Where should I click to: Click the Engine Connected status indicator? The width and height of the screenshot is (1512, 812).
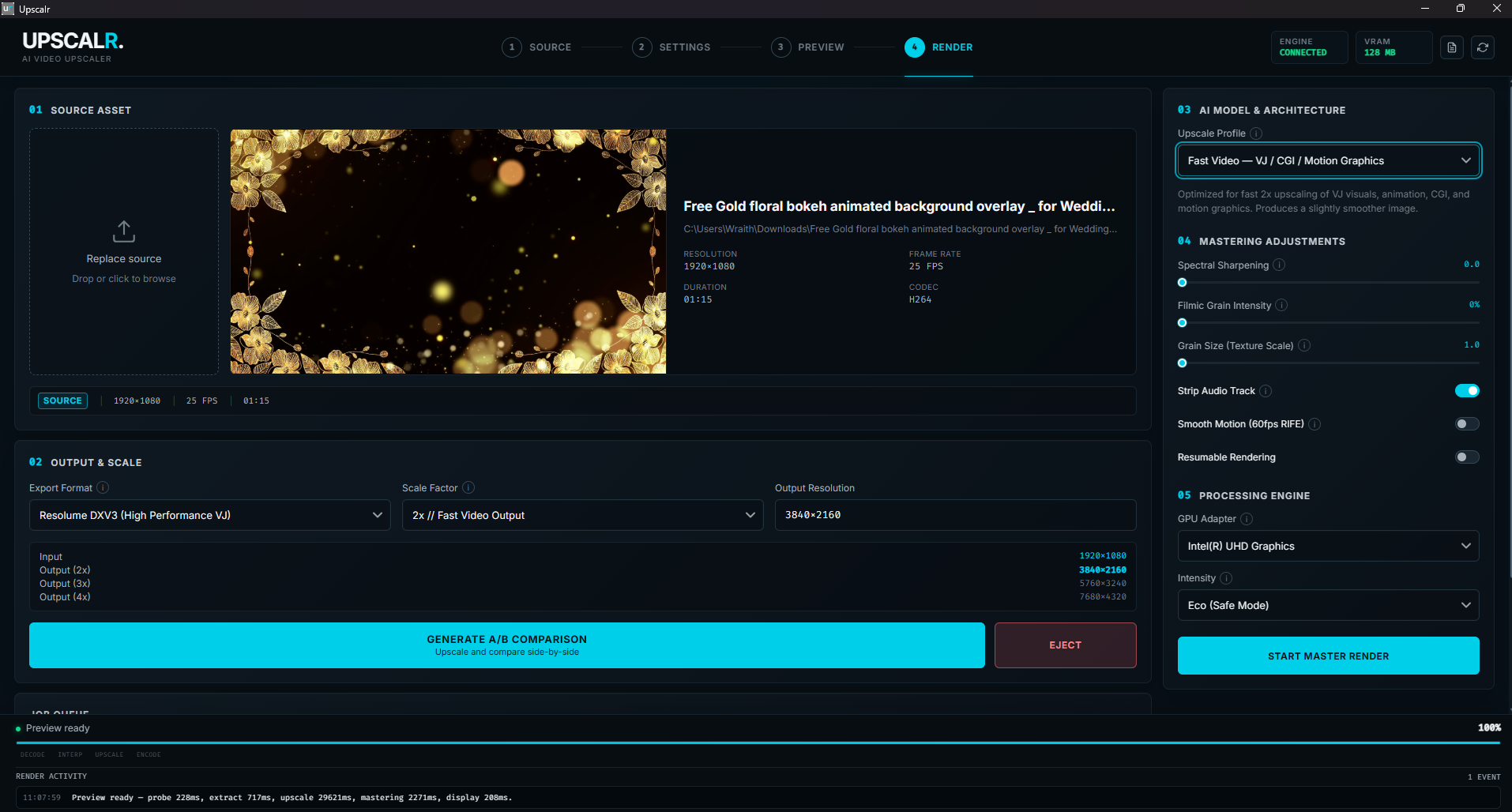point(1309,47)
